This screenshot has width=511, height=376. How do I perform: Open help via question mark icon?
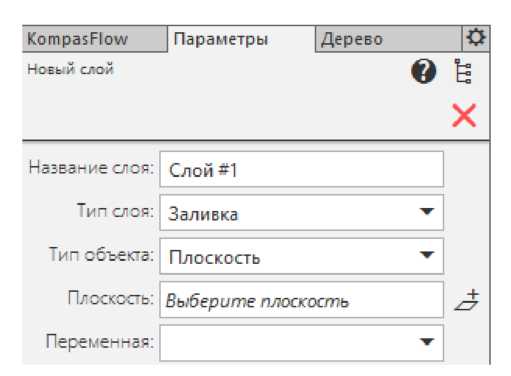[423, 71]
